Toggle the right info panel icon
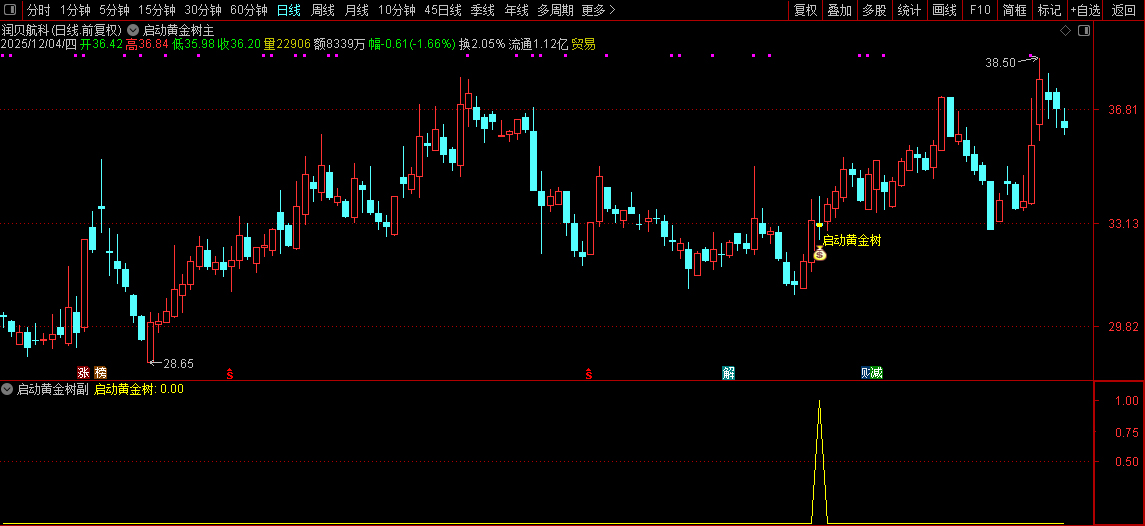This screenshot has width=1145, height=526. pos(1084,31)
